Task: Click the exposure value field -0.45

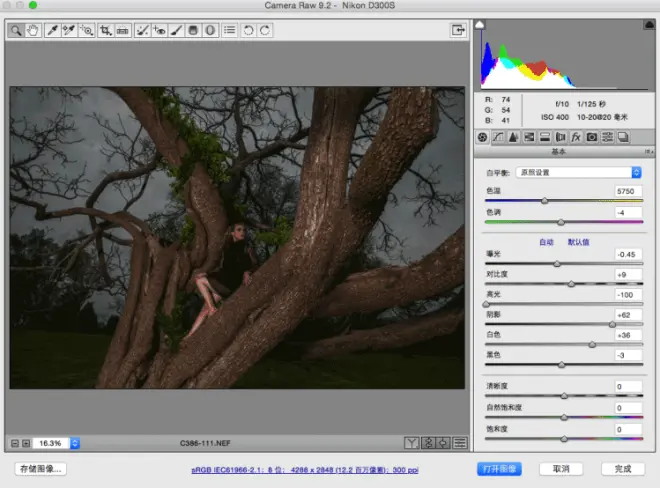Action: coord(628,254)
